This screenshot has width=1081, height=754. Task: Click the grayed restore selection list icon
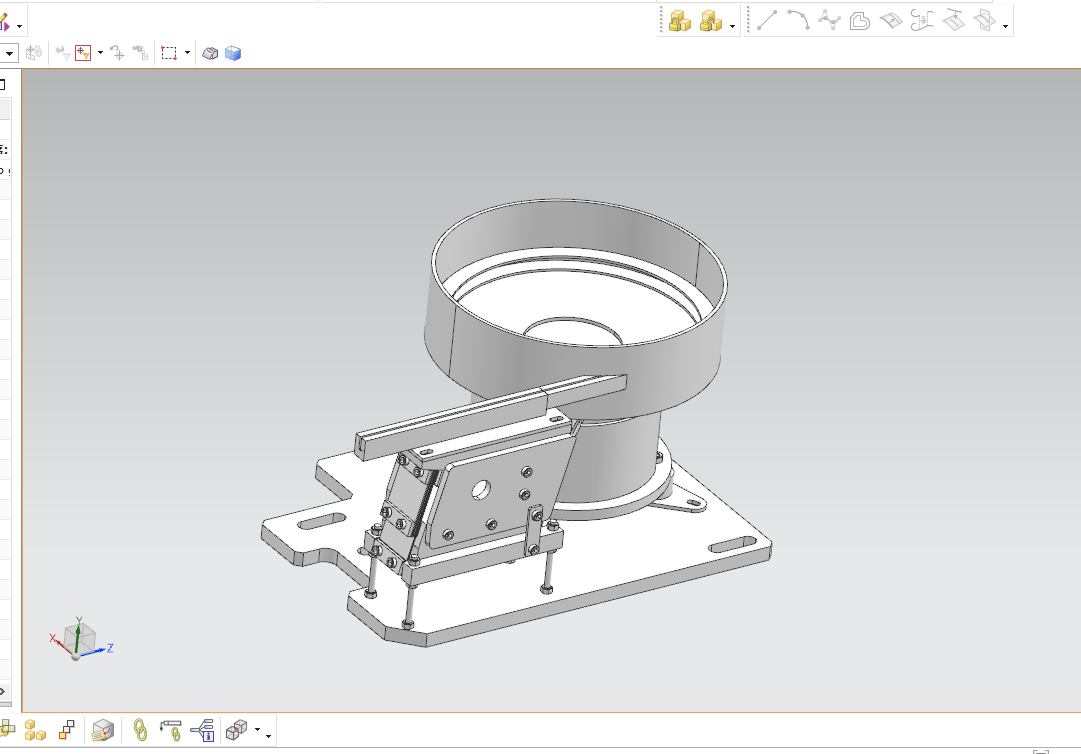click(140, 53)
